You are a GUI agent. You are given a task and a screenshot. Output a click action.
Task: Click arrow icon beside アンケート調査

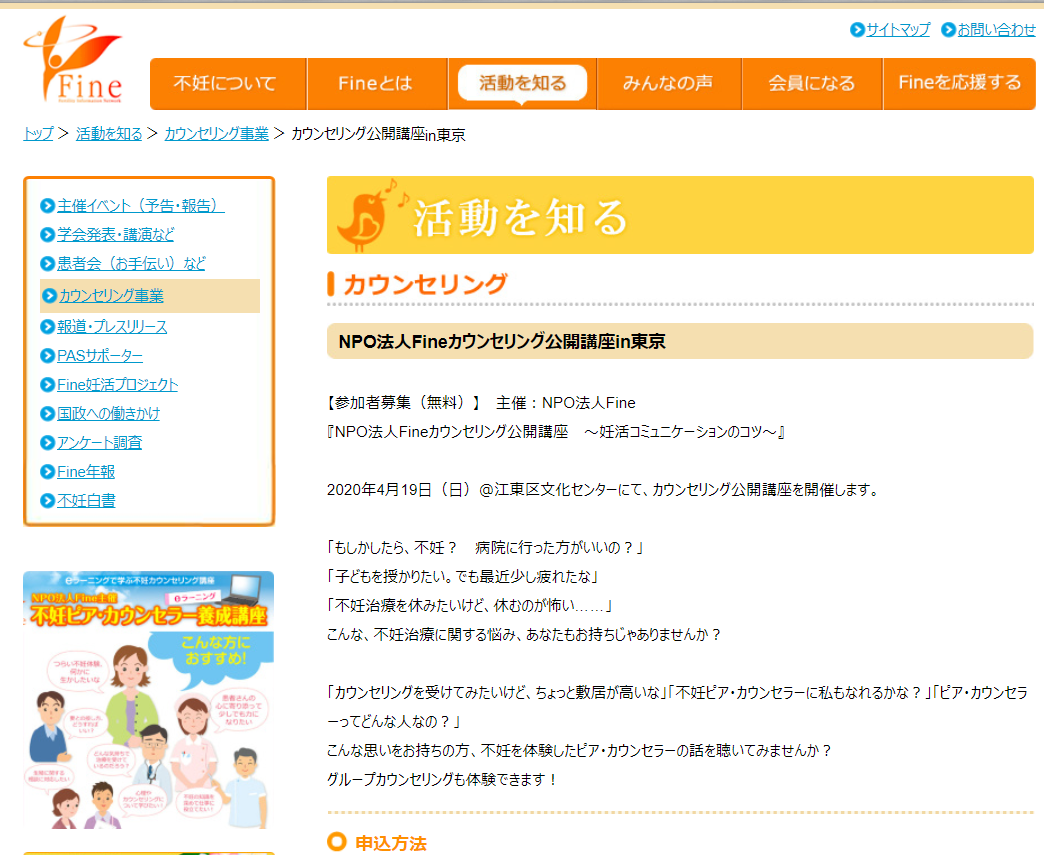coord(47,443)
